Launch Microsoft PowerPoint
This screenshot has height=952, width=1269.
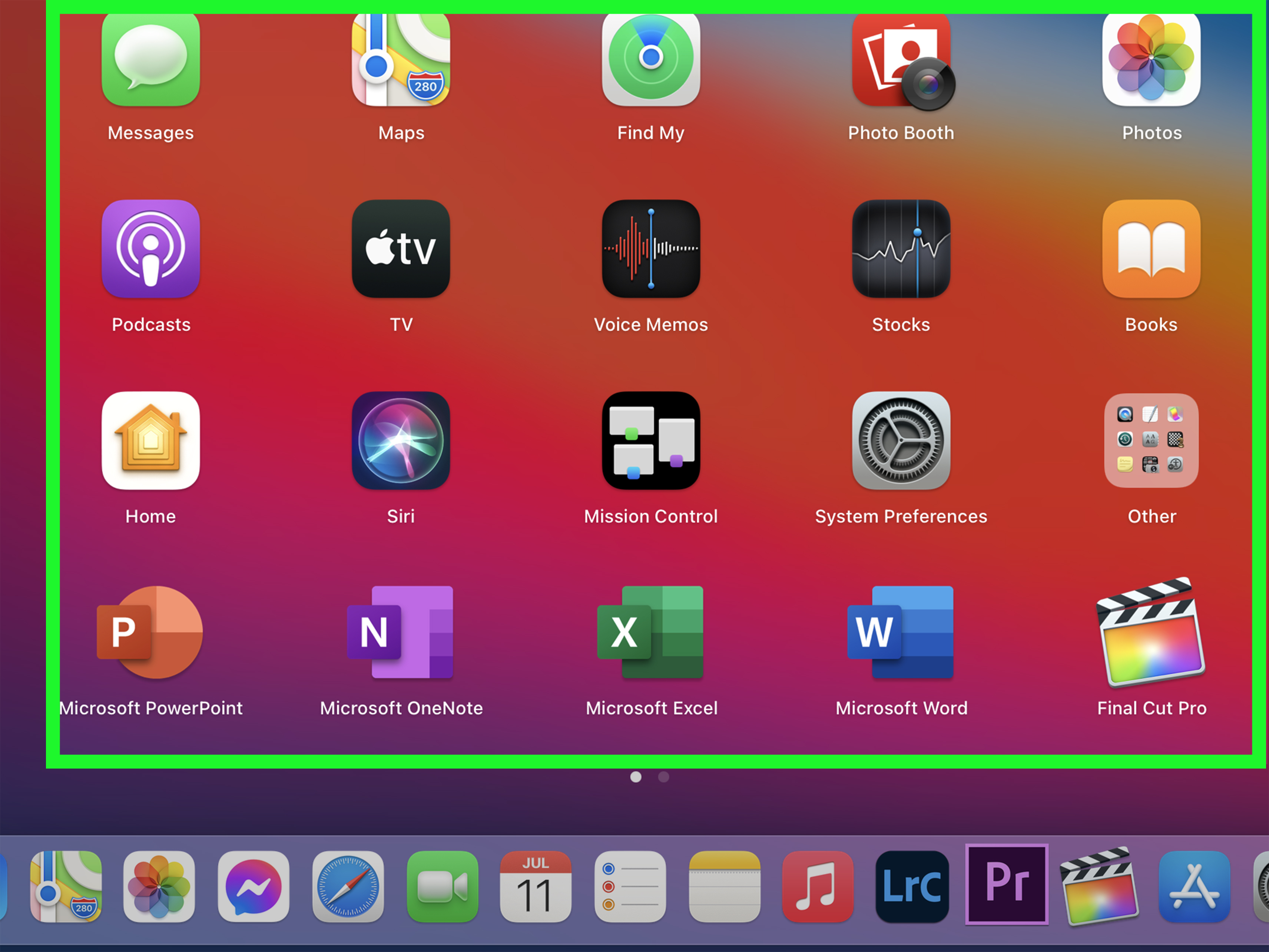(x=150, y=632)
